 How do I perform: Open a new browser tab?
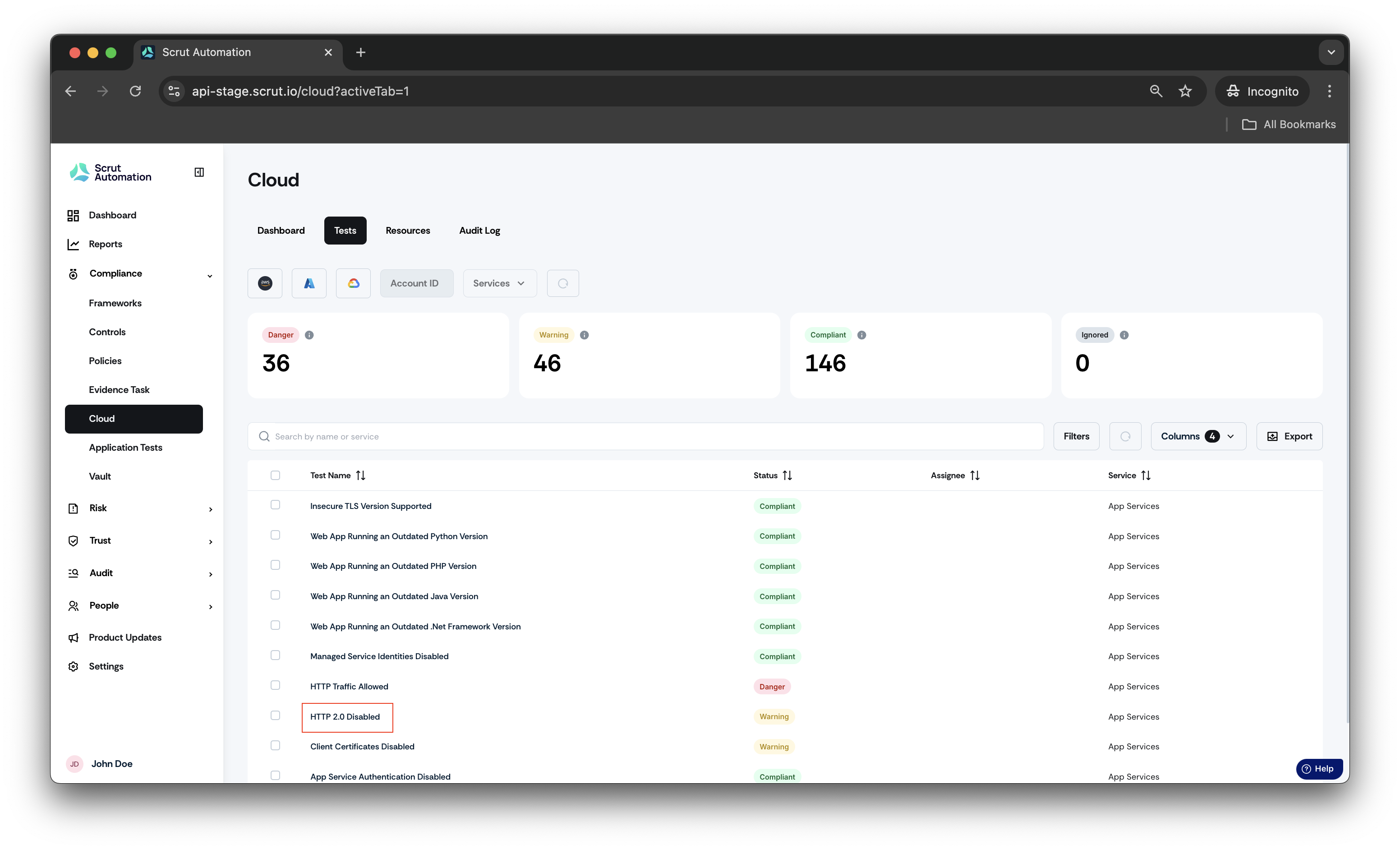(x=361, y=52)
